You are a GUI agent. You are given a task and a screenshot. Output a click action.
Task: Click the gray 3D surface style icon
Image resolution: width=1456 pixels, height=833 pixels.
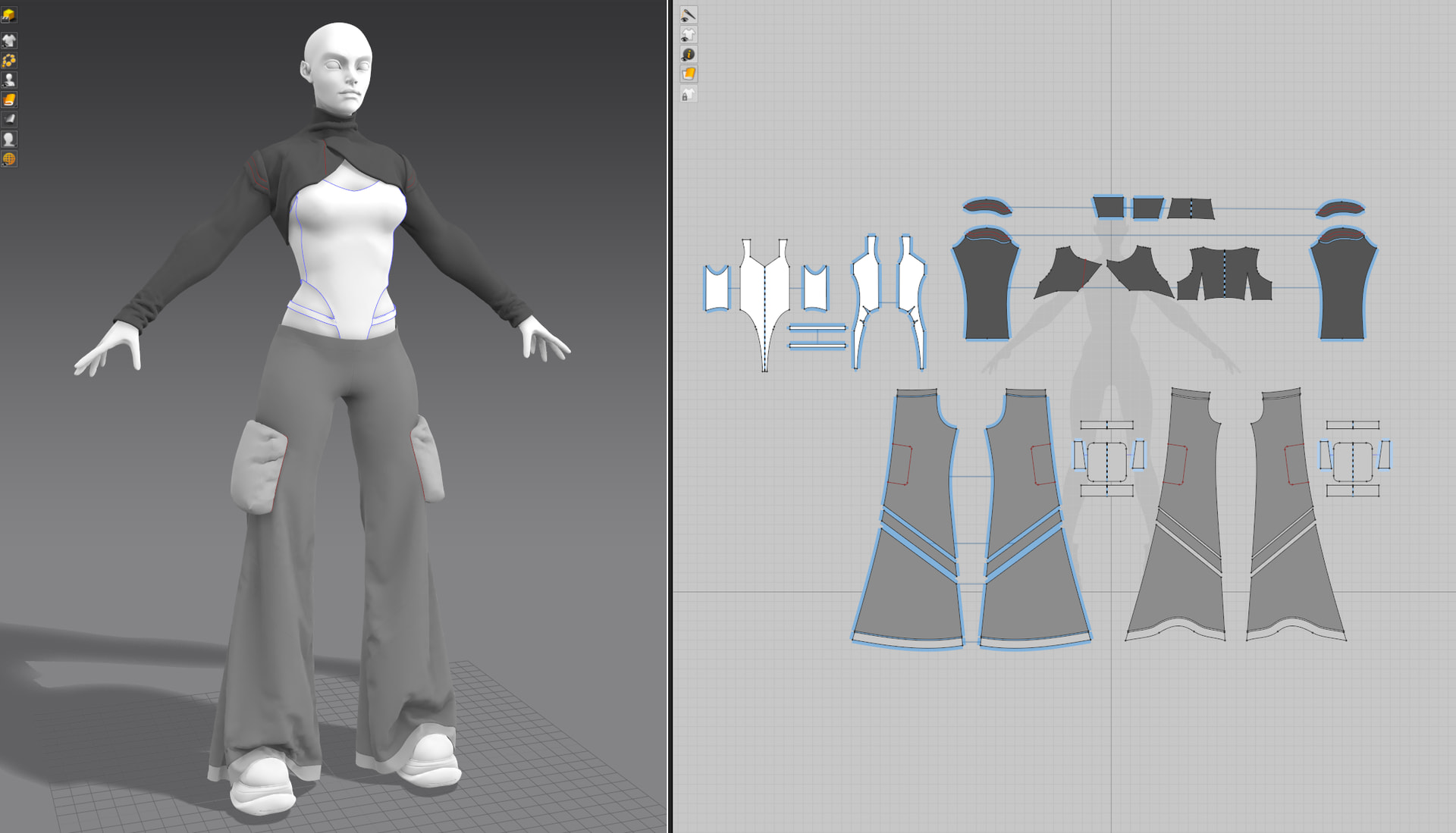point(9,120)
